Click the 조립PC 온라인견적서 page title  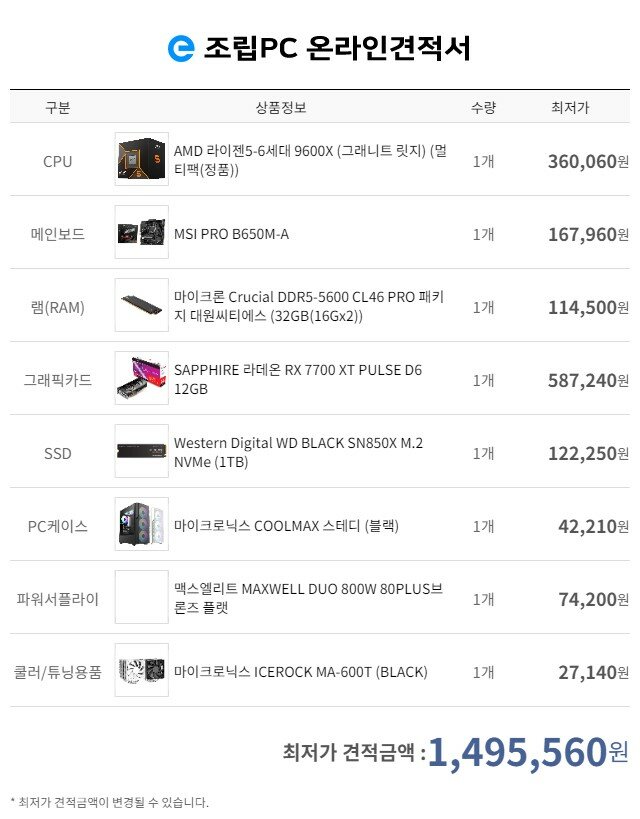pyautogui.click(x=337, y=48)
